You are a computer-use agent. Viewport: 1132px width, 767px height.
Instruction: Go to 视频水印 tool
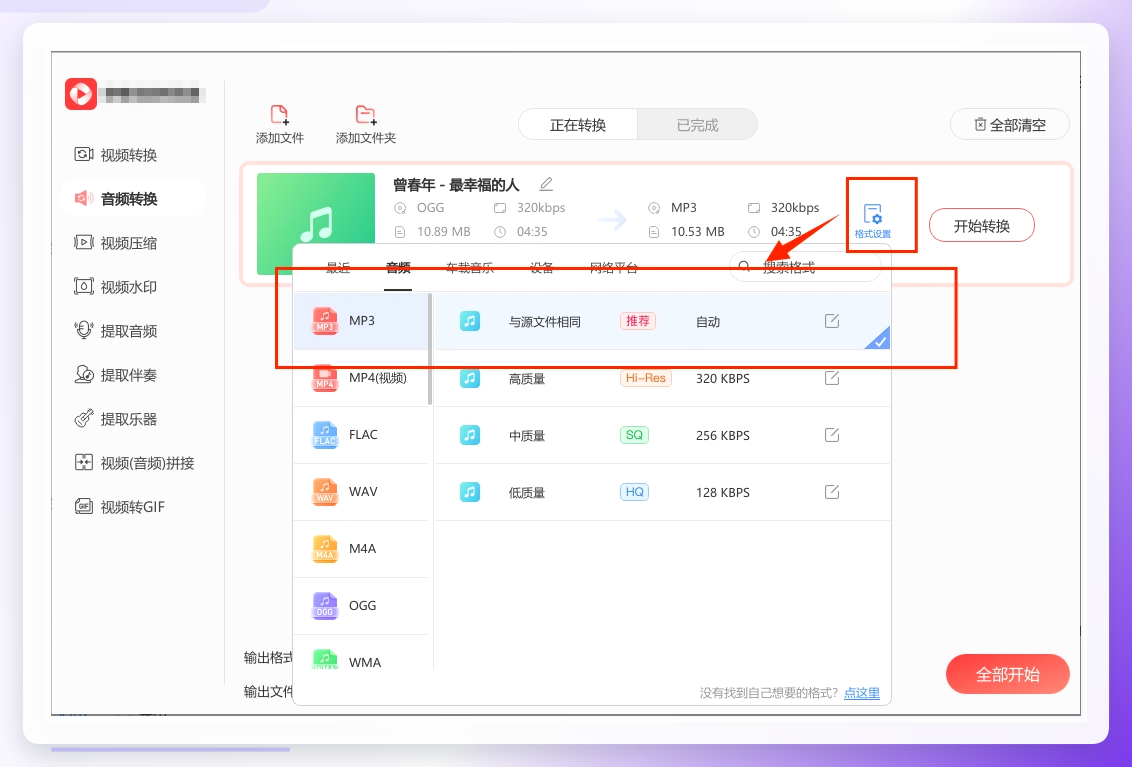(x=116, y=287)
